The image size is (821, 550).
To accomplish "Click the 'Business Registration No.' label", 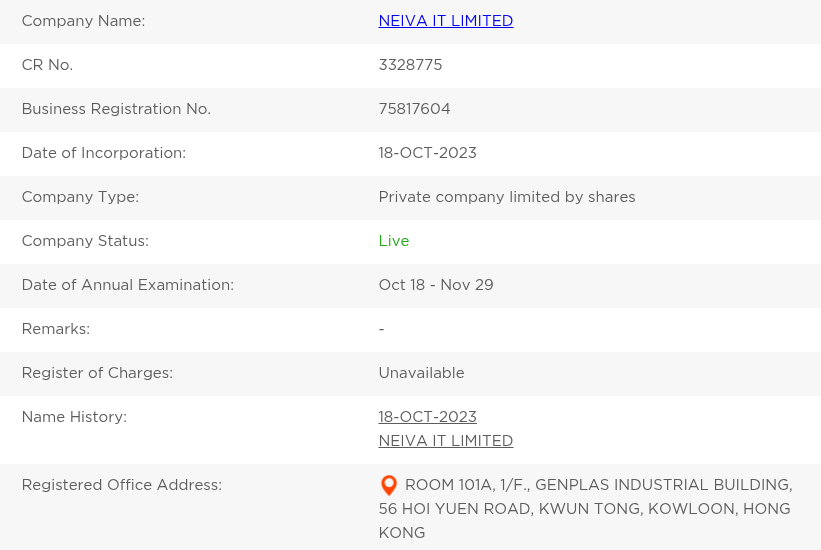I will 116,109.
